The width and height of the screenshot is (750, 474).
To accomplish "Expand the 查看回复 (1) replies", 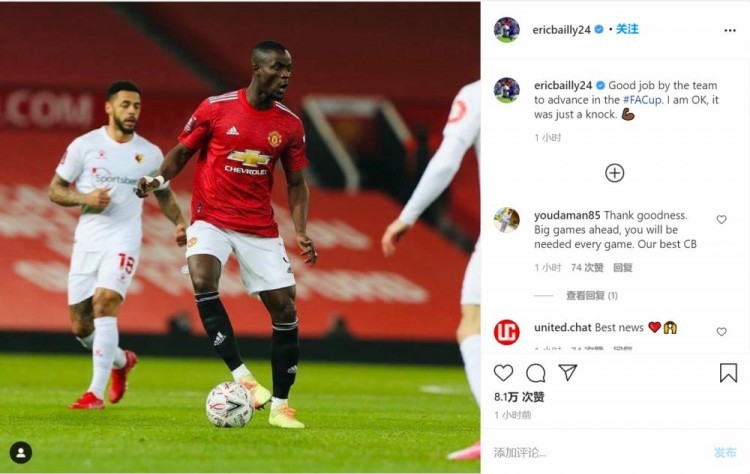I will pyautogui.click(x=592, y=296).
